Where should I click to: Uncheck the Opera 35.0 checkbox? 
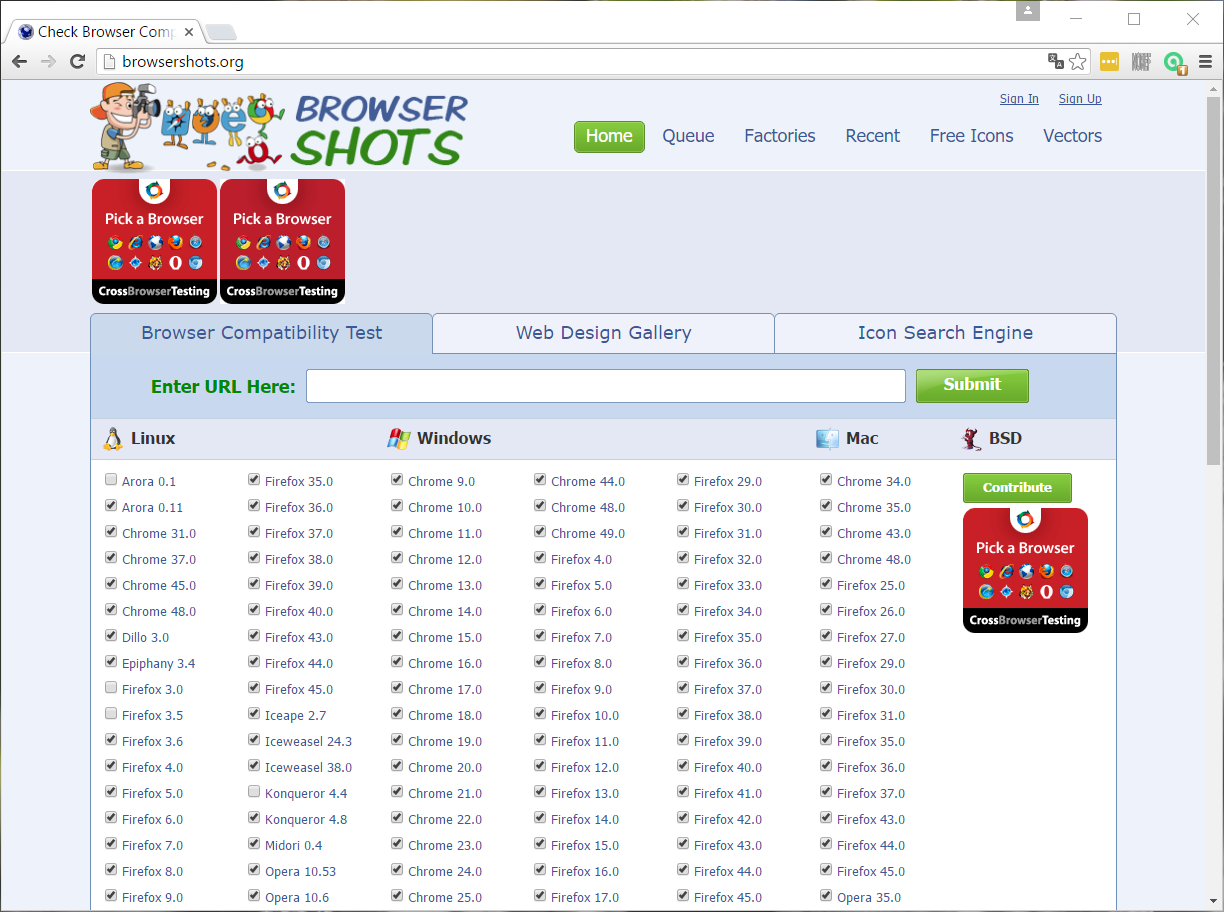(826, 896)
